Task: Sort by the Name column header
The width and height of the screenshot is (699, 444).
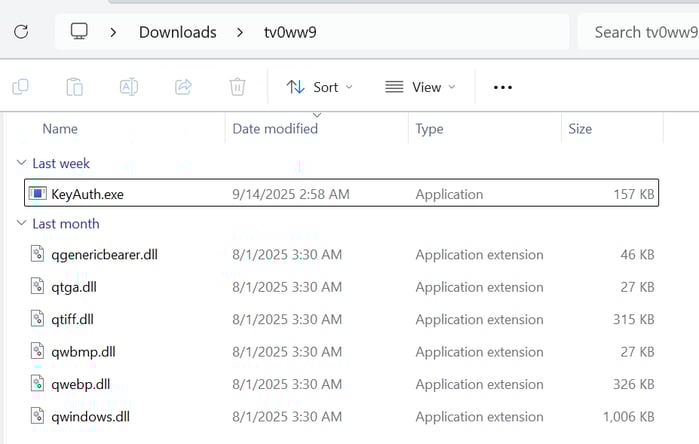Action: point(60,129)
